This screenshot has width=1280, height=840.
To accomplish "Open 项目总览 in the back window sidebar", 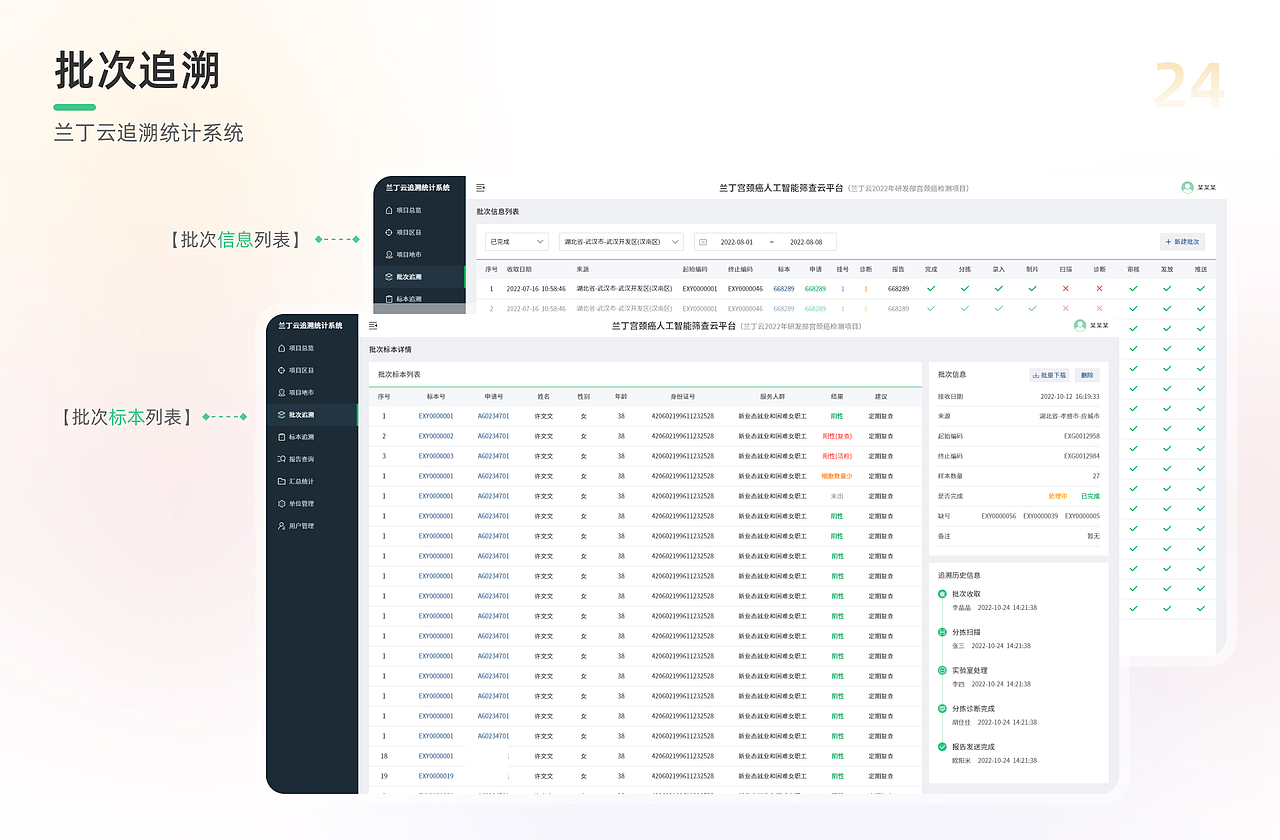I will click(408, 210).
